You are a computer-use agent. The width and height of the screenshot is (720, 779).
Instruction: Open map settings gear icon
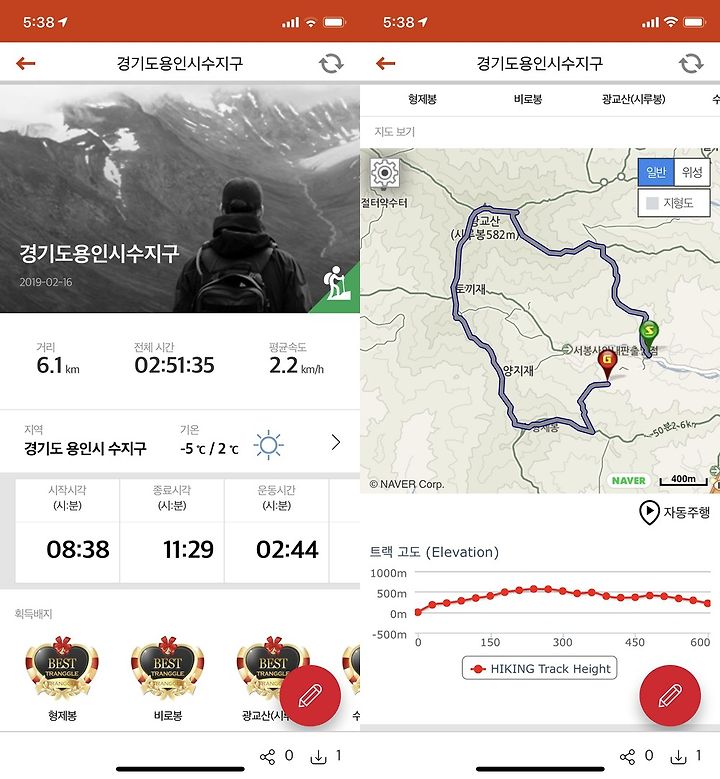point(384,173)
